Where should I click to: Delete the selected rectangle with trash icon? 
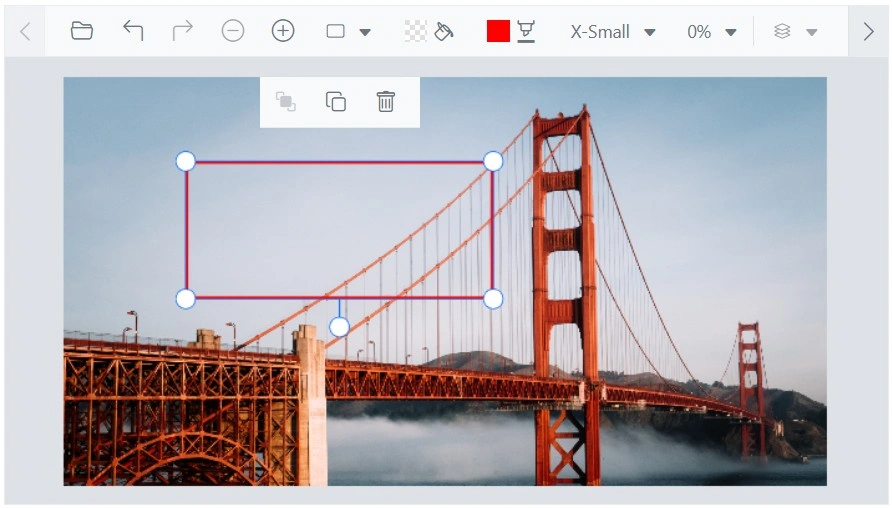tap(386, 102)
